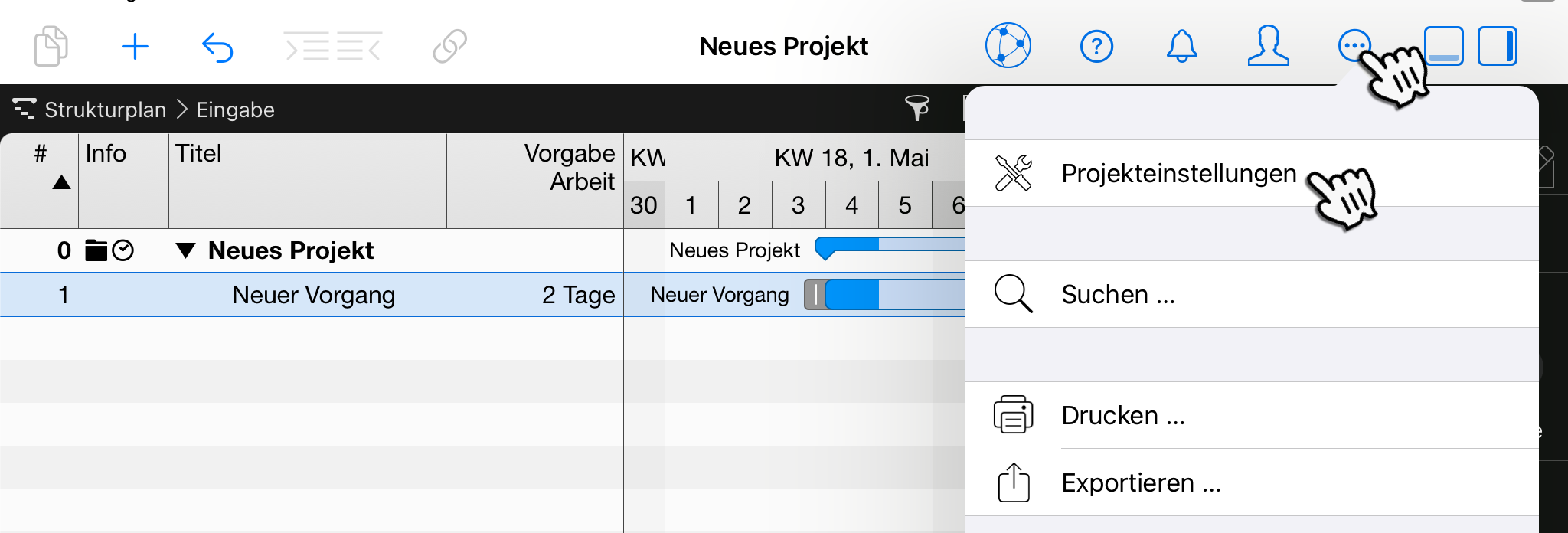The width and height of the screenshot is (1568, 533).
Task: Click the Neues Projekt Gantt summary bar
Action: click(889, 247)
